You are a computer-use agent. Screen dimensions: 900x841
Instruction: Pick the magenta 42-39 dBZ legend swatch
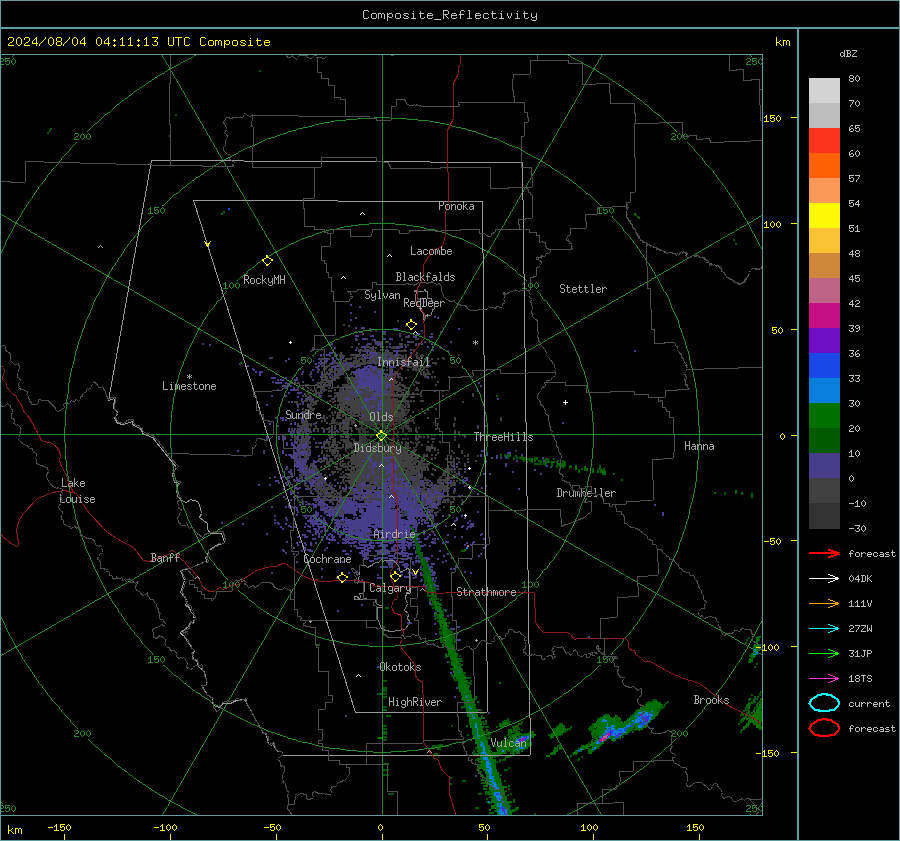pyautogui.click(x=824, y=316)
